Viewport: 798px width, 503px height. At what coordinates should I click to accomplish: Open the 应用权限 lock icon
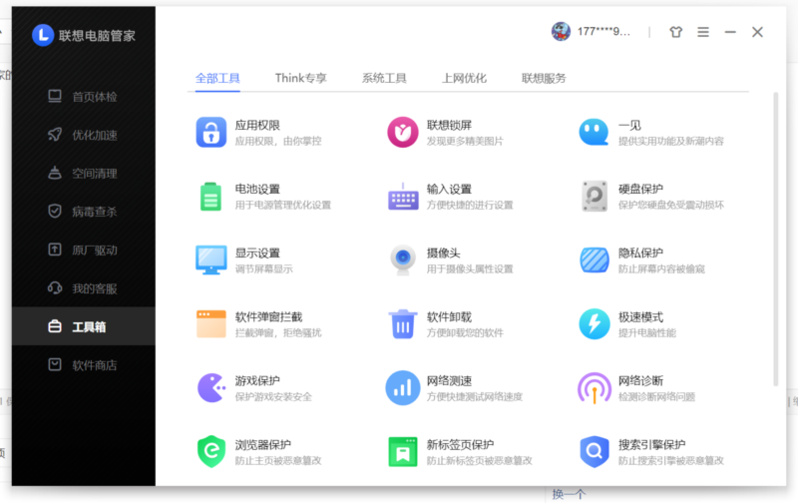(x=211, y=132)
